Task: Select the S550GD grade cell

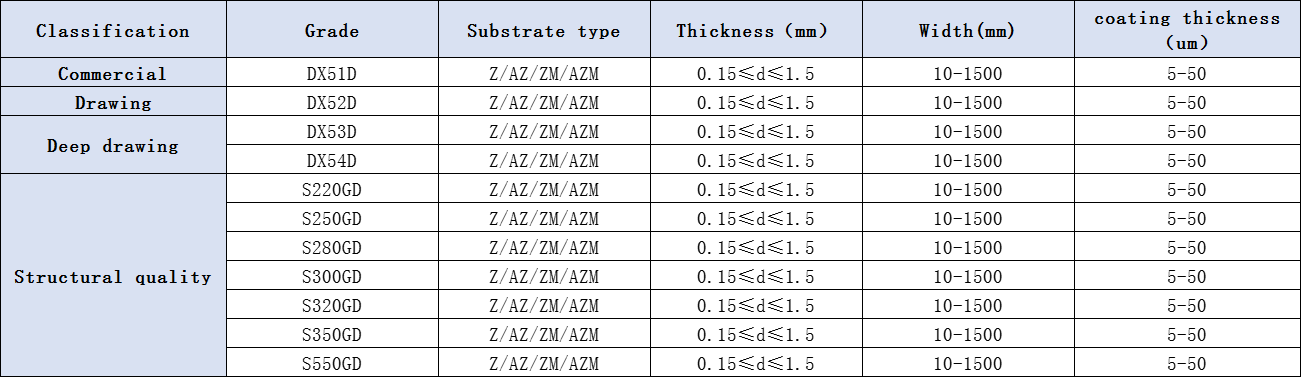Action: [332, 363]
